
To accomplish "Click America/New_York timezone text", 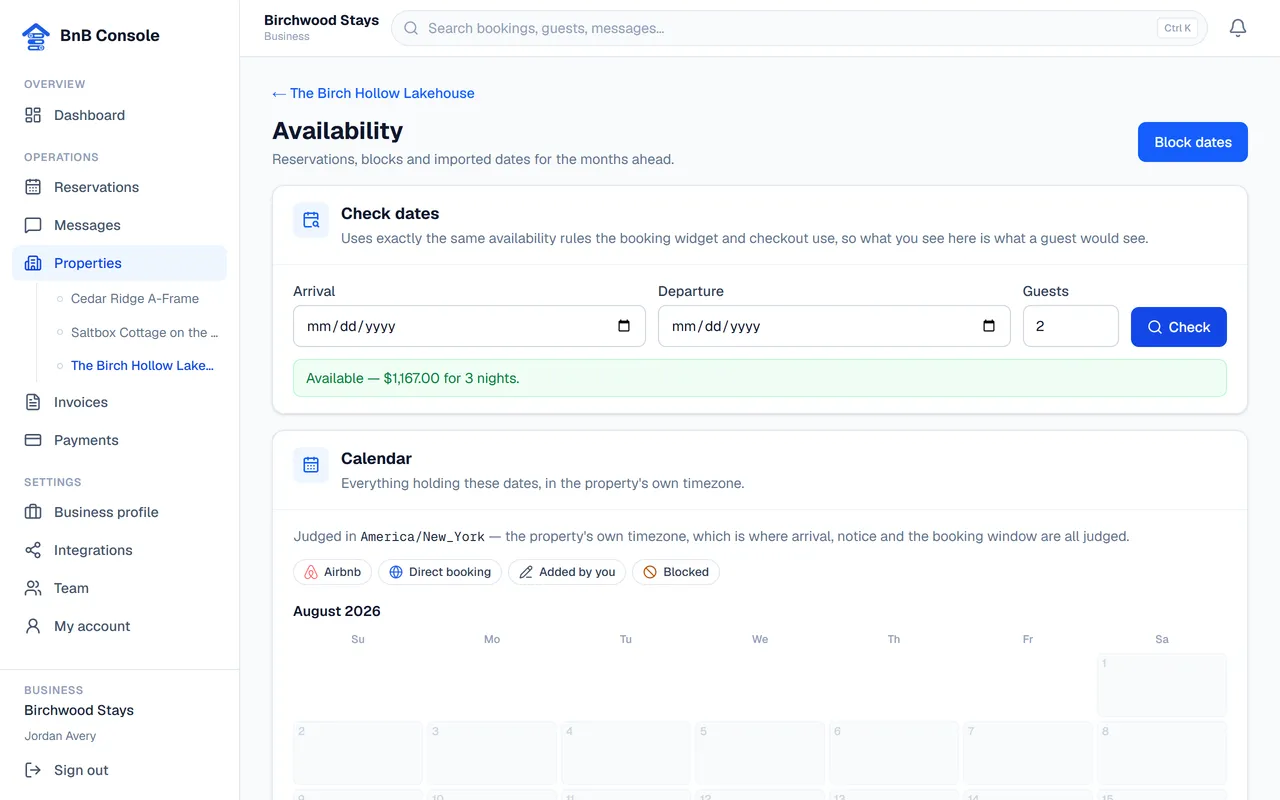I will [x=422, y=536].
